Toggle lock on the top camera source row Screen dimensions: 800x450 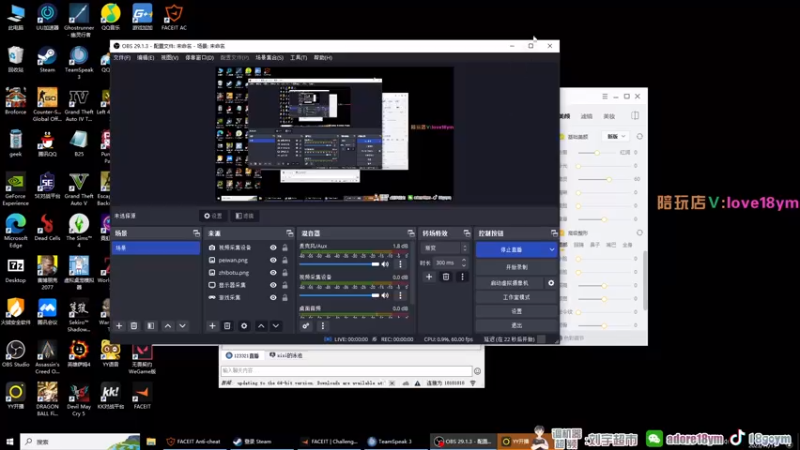[285, 247]
